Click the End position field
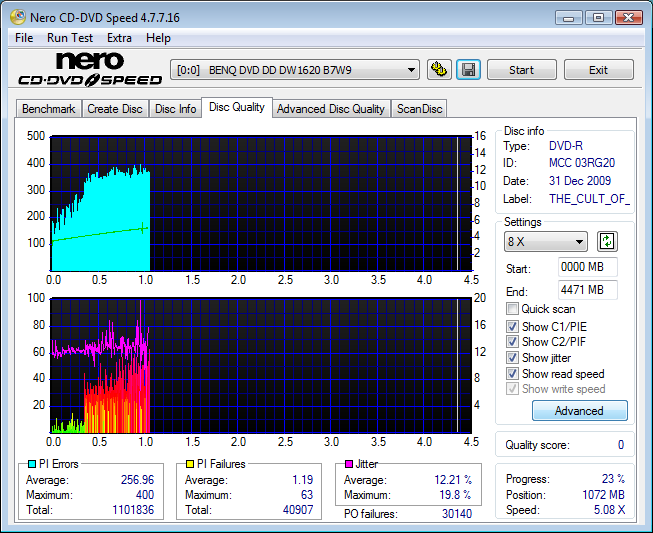The image size is (653, 533). [587, 290]
